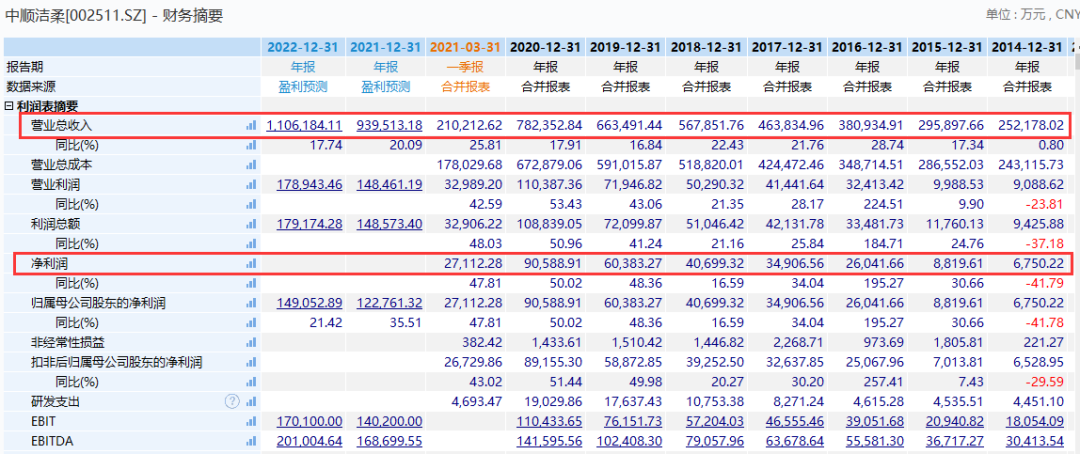This screenshot has width=1080, height=454.
Task: Open the chart icon beside 营业总成本
Action: click(251, 165)
